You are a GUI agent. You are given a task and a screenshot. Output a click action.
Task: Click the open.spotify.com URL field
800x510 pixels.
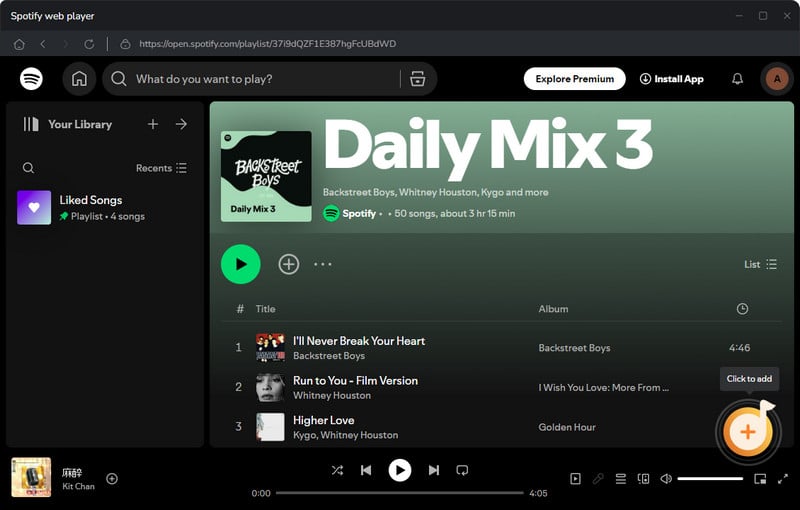(267, 44)
